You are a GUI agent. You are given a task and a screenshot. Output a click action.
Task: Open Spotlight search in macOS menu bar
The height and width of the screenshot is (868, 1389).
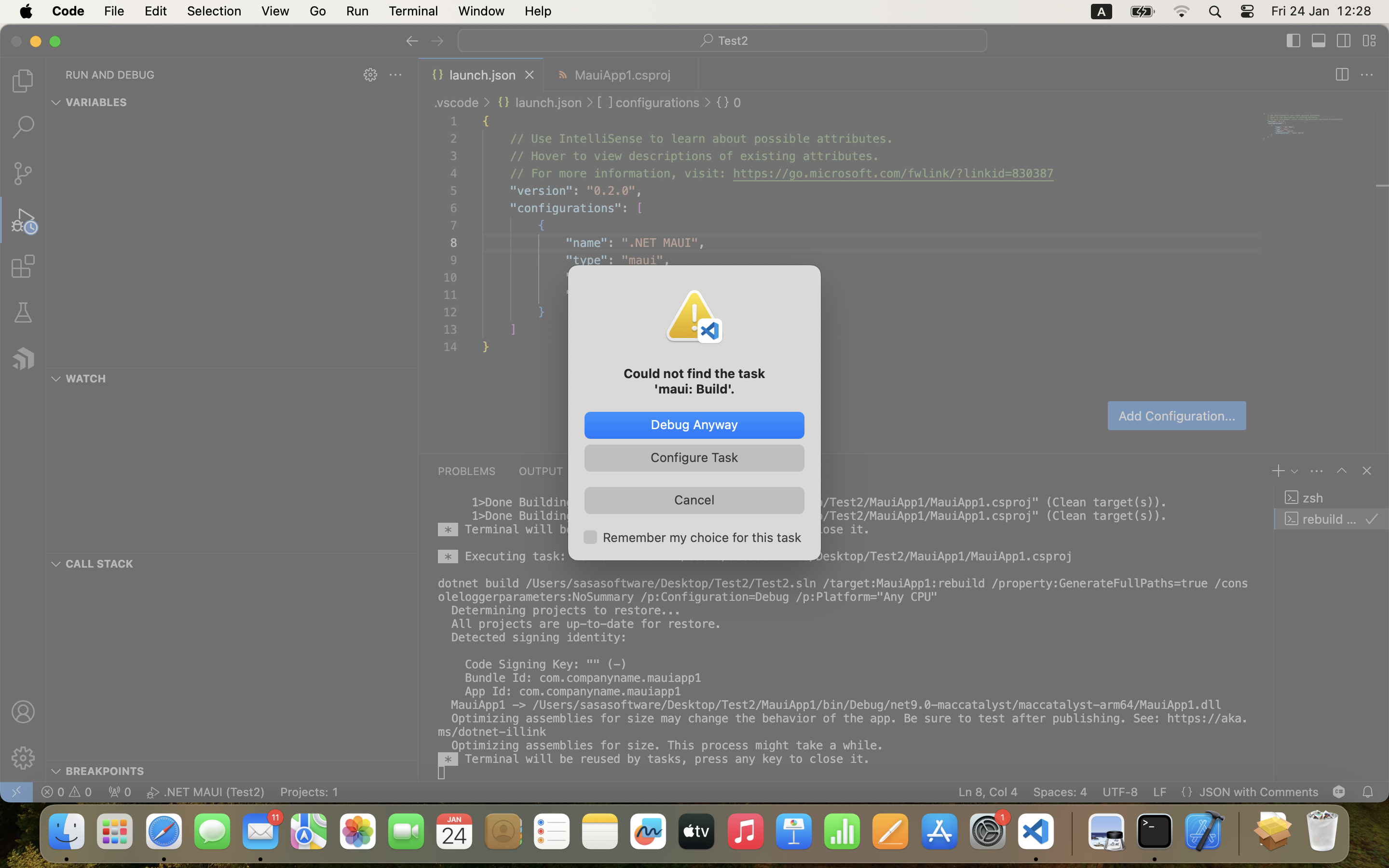(1215, 12)
